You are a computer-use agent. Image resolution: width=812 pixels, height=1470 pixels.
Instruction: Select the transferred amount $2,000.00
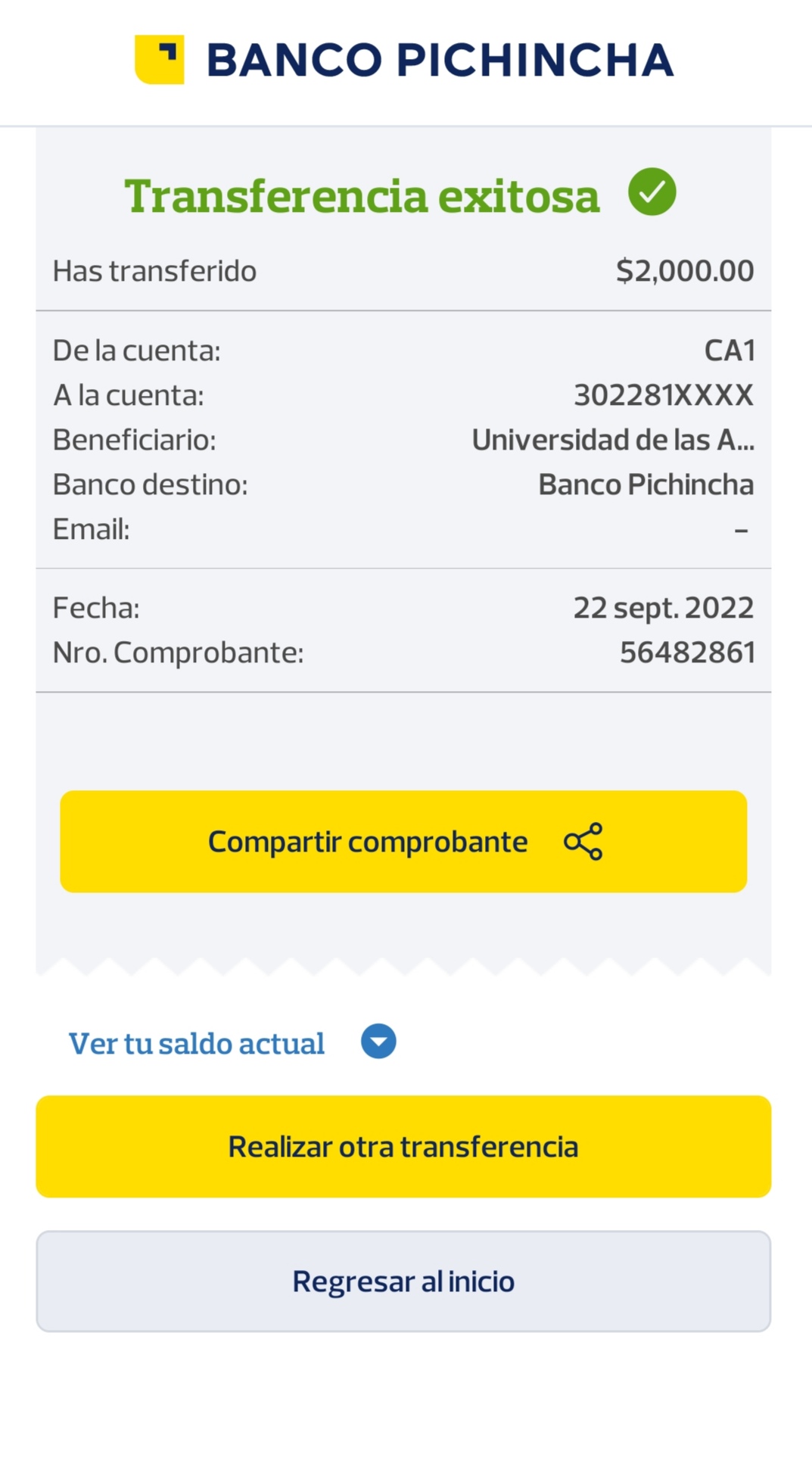point(684,271)
